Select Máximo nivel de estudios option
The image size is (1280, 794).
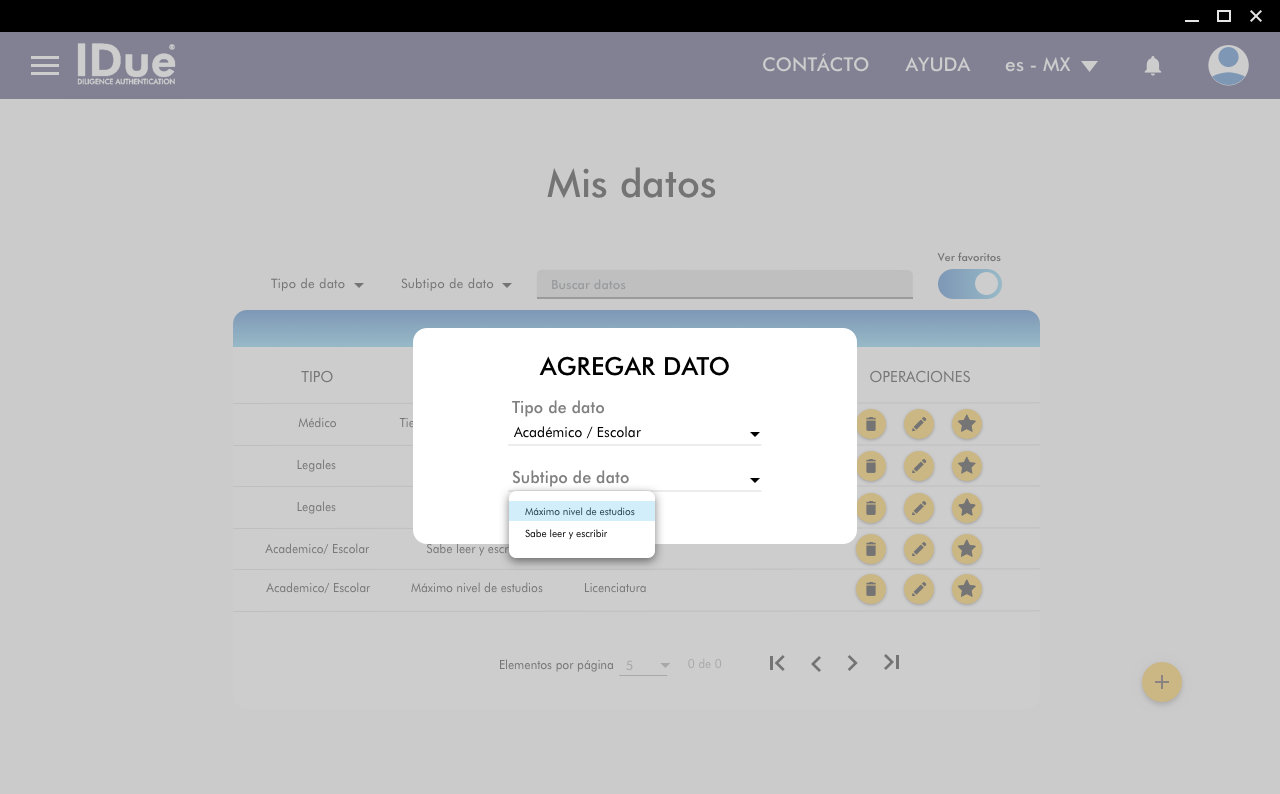coord(580,511)
